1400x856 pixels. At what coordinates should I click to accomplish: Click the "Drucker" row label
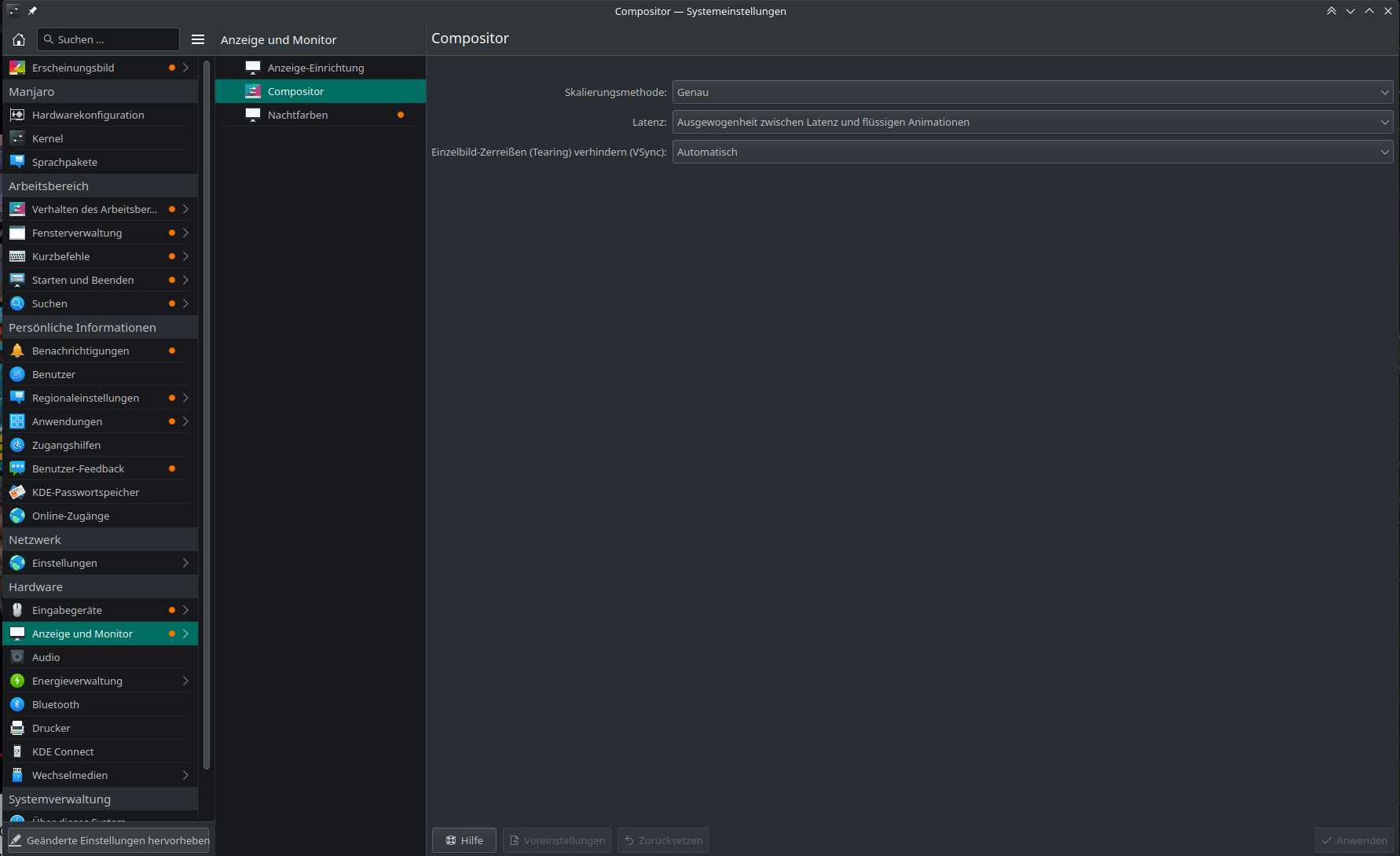(x=51, y=728)
